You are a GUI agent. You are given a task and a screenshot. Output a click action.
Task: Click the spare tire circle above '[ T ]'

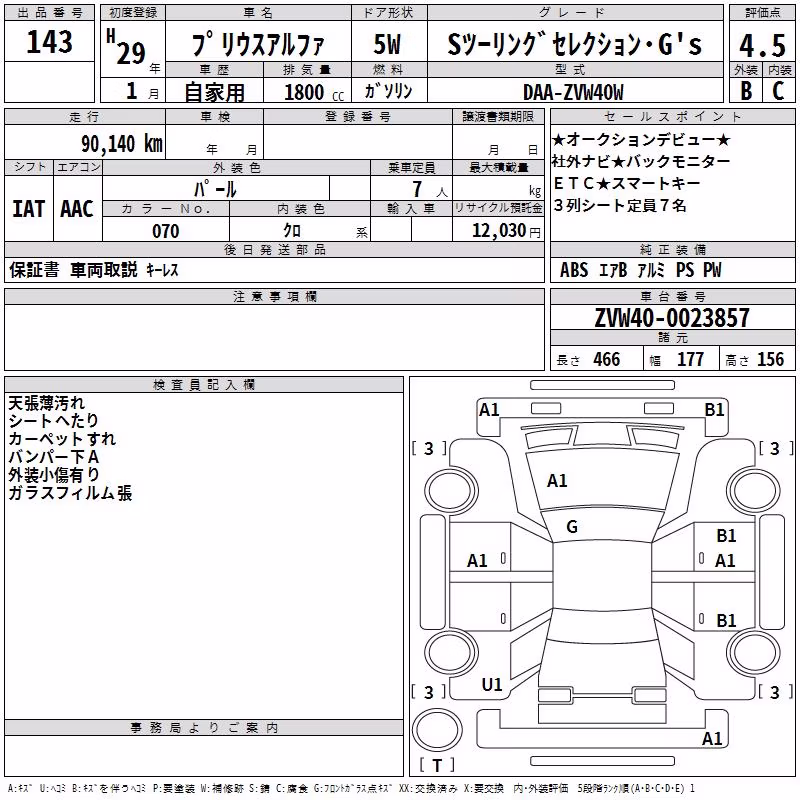(437, 728)
